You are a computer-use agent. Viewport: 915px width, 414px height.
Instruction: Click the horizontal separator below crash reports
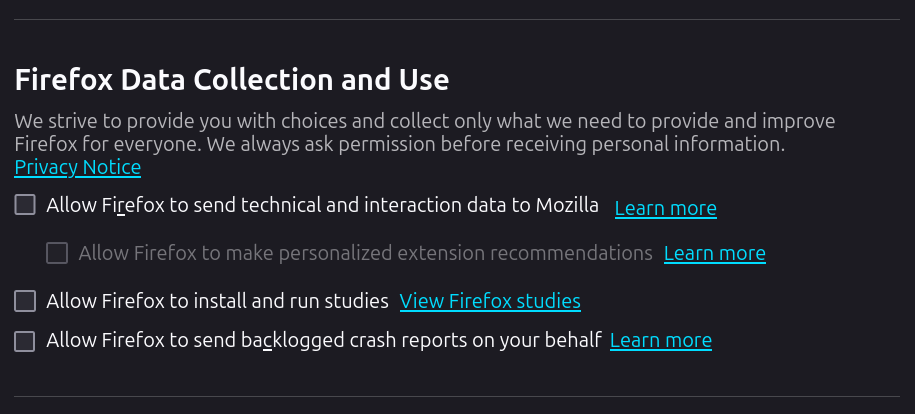click(457, 397)
